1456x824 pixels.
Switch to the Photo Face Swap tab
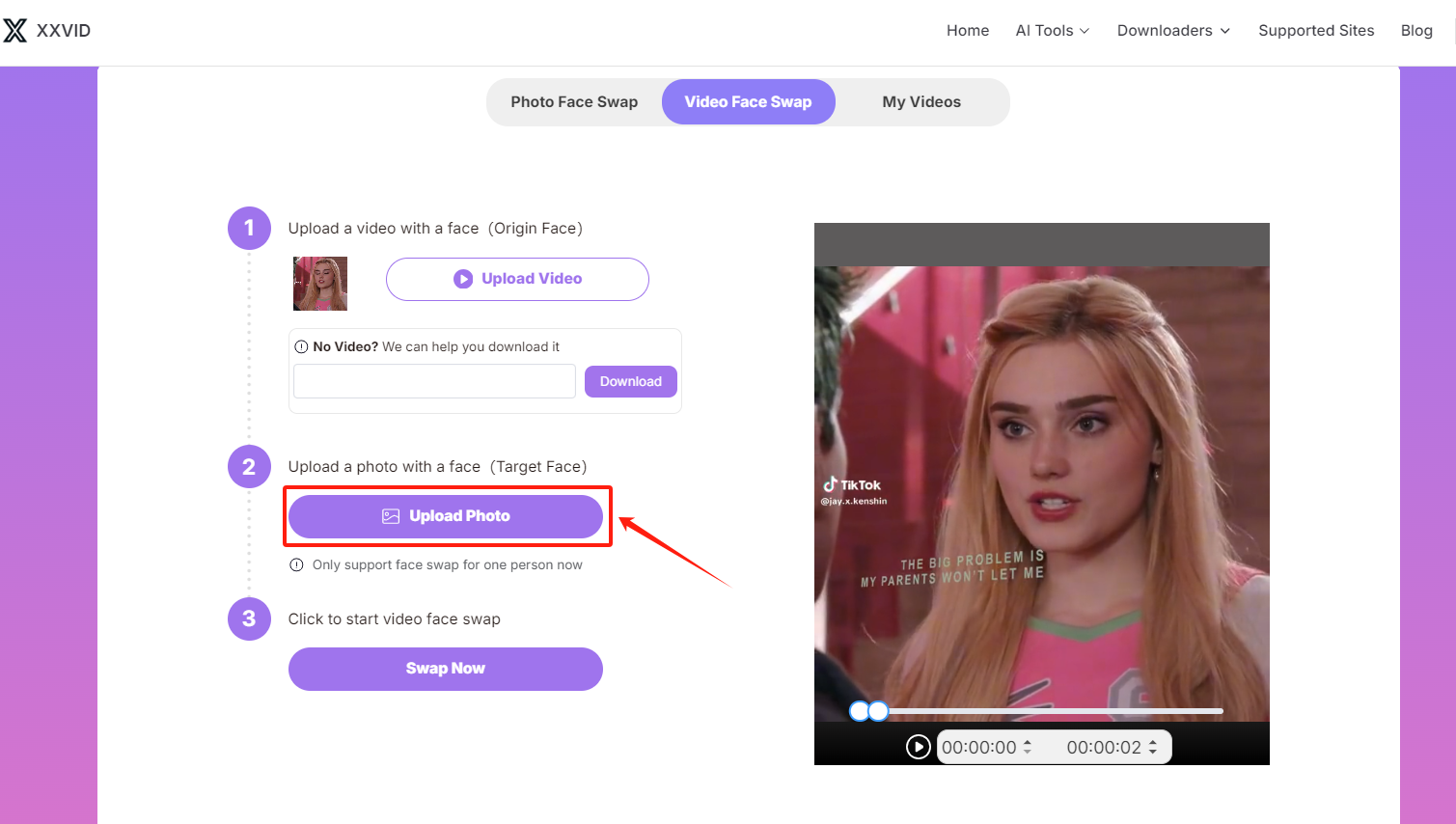click(x=573, y=101)
